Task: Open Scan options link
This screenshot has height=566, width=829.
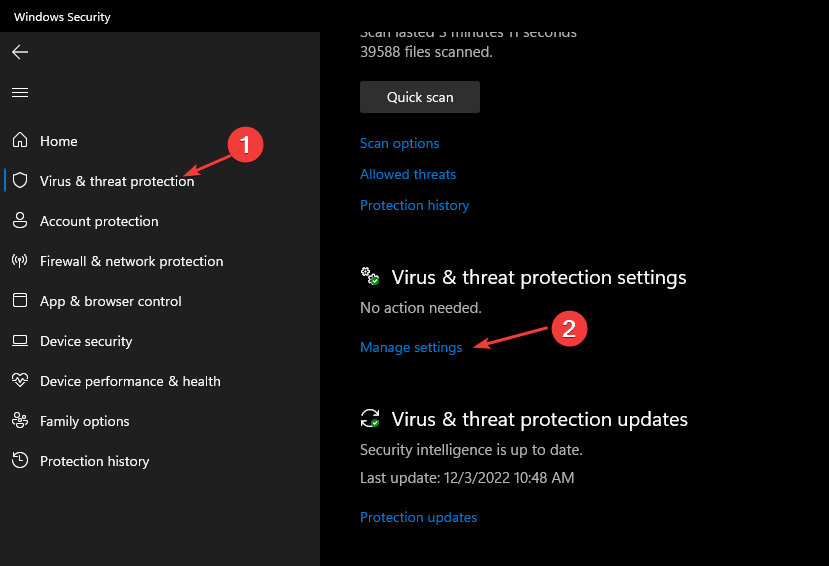Action: coord(399,143)
